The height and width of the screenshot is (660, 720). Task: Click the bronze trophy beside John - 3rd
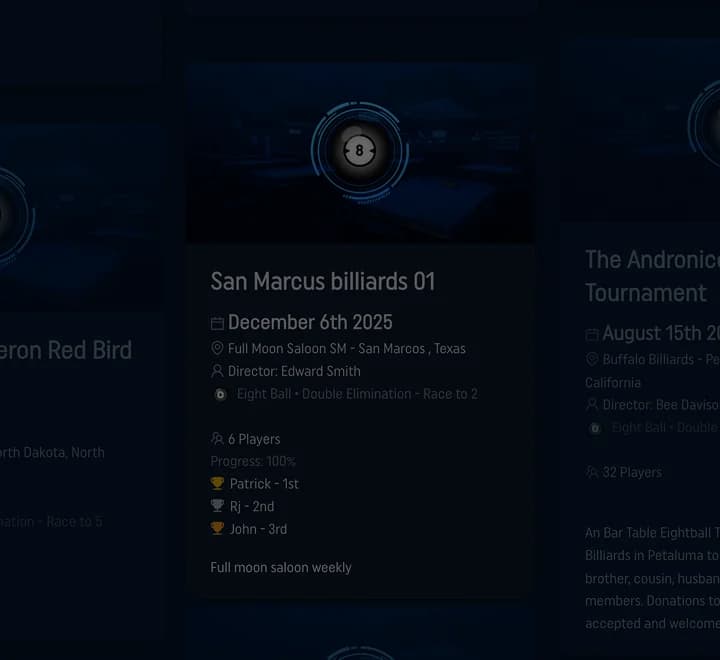tap(217, 528)
